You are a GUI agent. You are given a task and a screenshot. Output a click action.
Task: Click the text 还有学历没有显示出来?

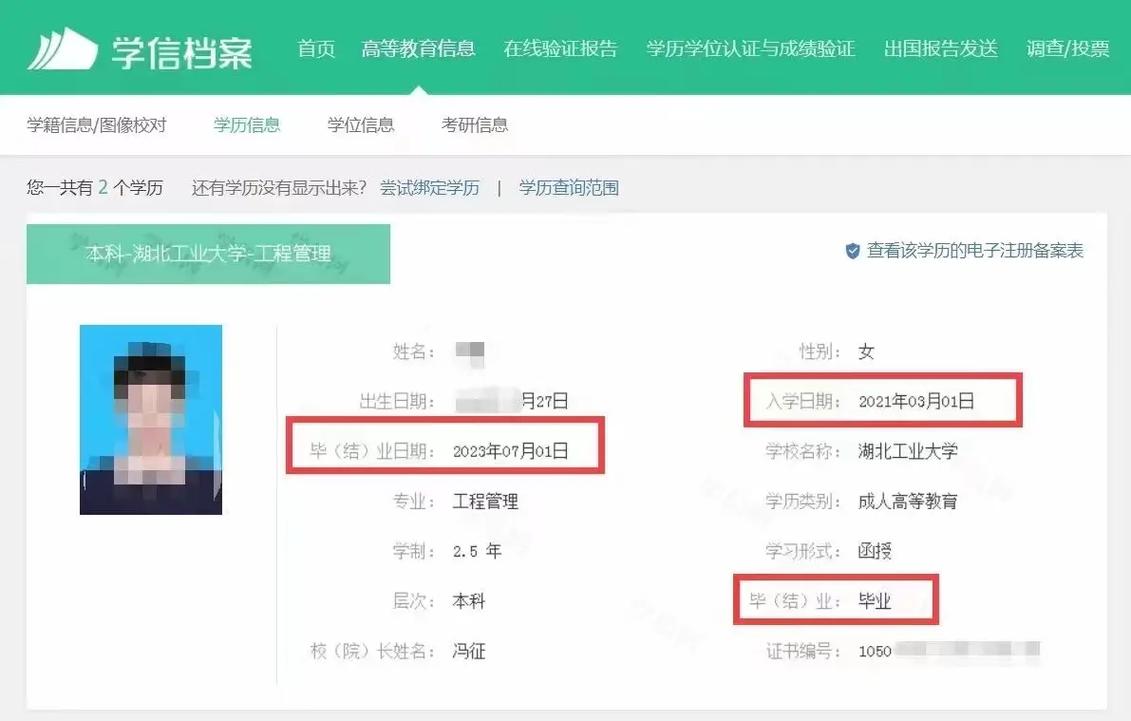[279, 188]
